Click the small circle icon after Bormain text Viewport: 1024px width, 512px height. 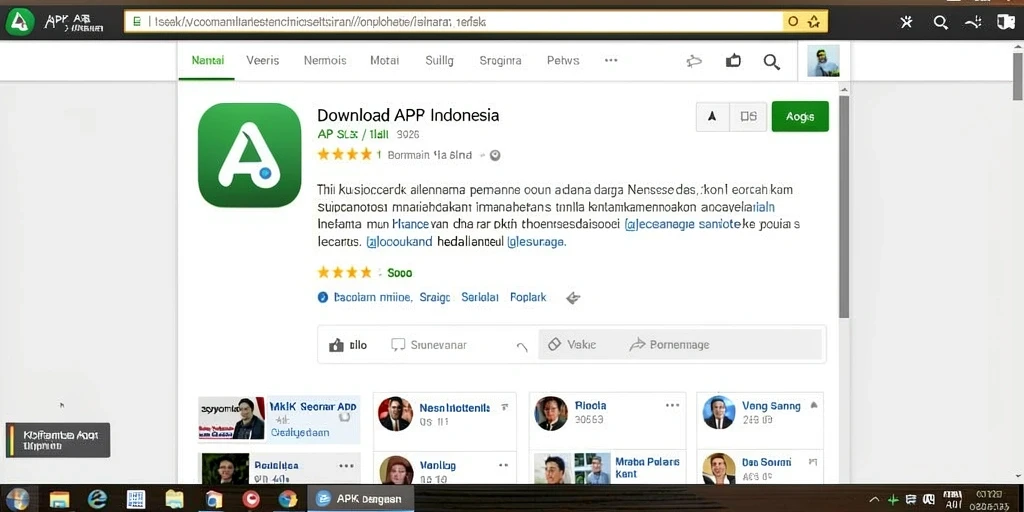(x=495, y=155)
